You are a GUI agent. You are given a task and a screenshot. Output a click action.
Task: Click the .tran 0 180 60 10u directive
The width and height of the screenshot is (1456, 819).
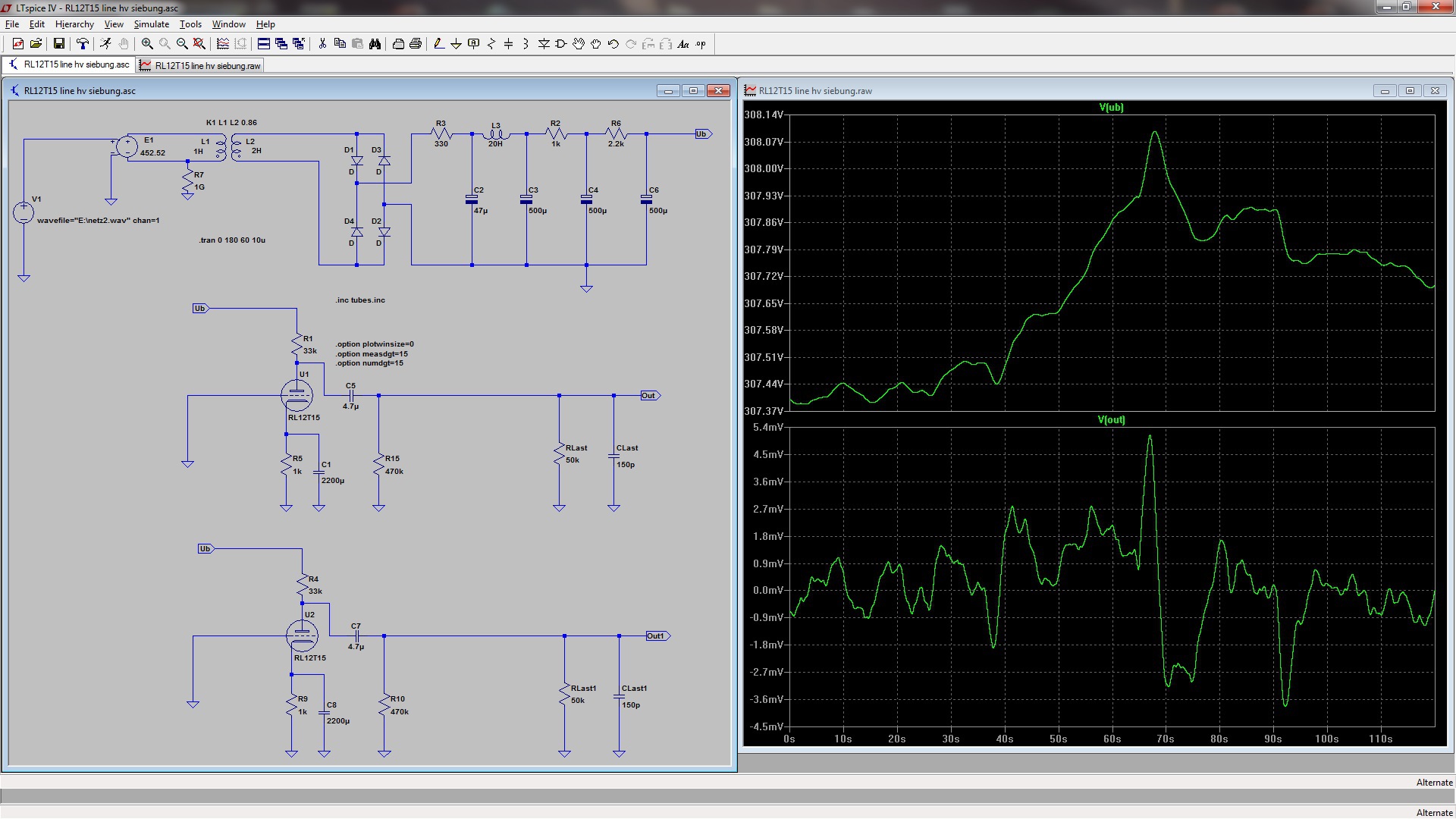tap(232, 240)
